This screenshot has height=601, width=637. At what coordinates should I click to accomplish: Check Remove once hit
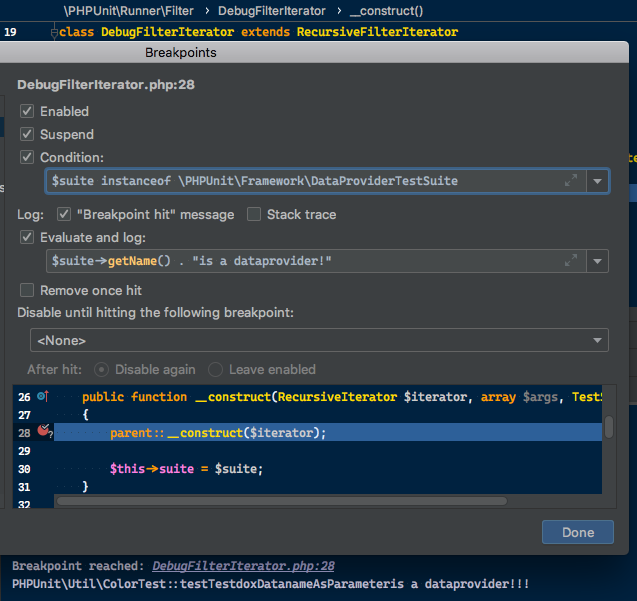[x=27, y=290]
